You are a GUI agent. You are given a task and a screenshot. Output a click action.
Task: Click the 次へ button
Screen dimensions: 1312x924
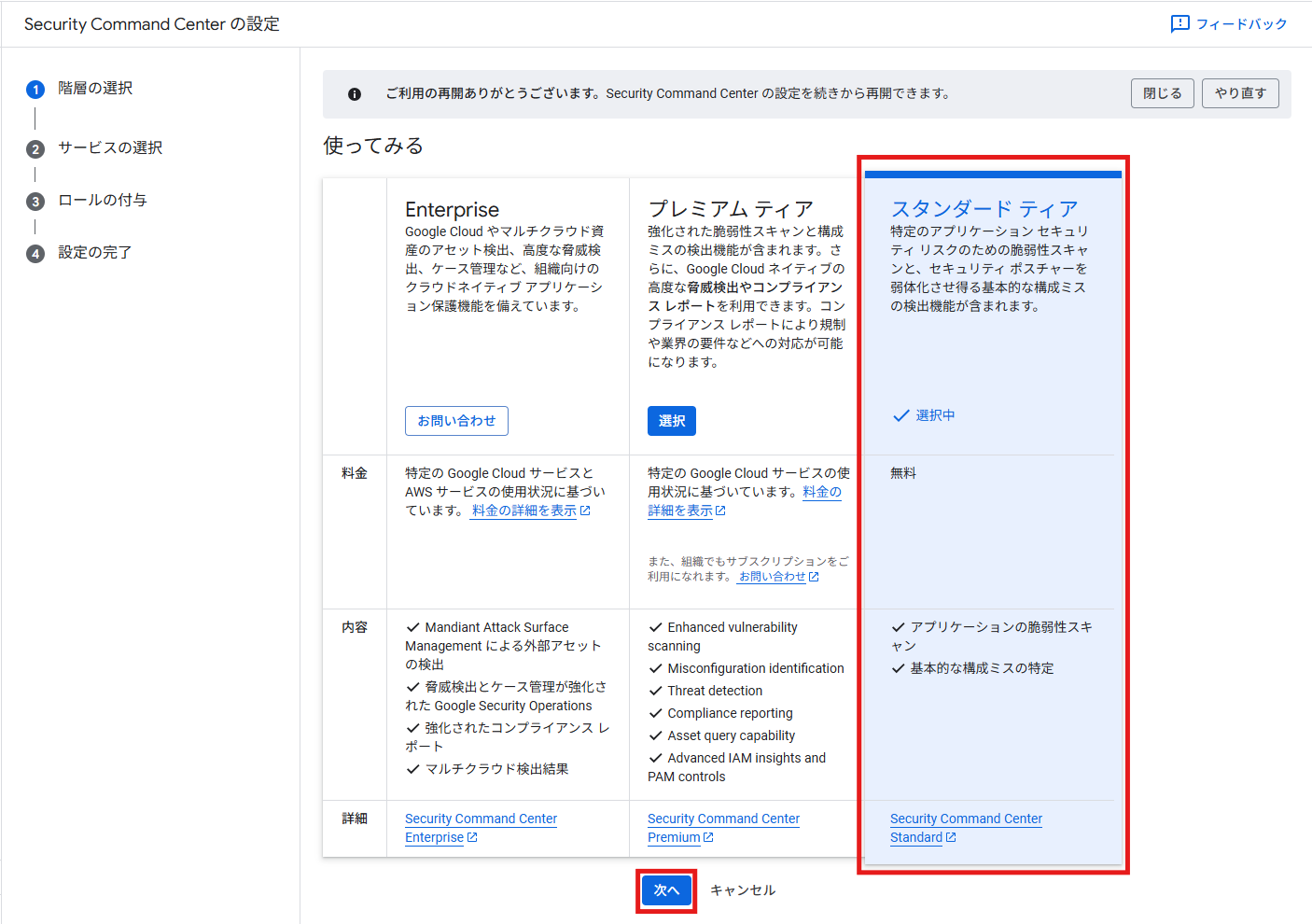(666, 890)
